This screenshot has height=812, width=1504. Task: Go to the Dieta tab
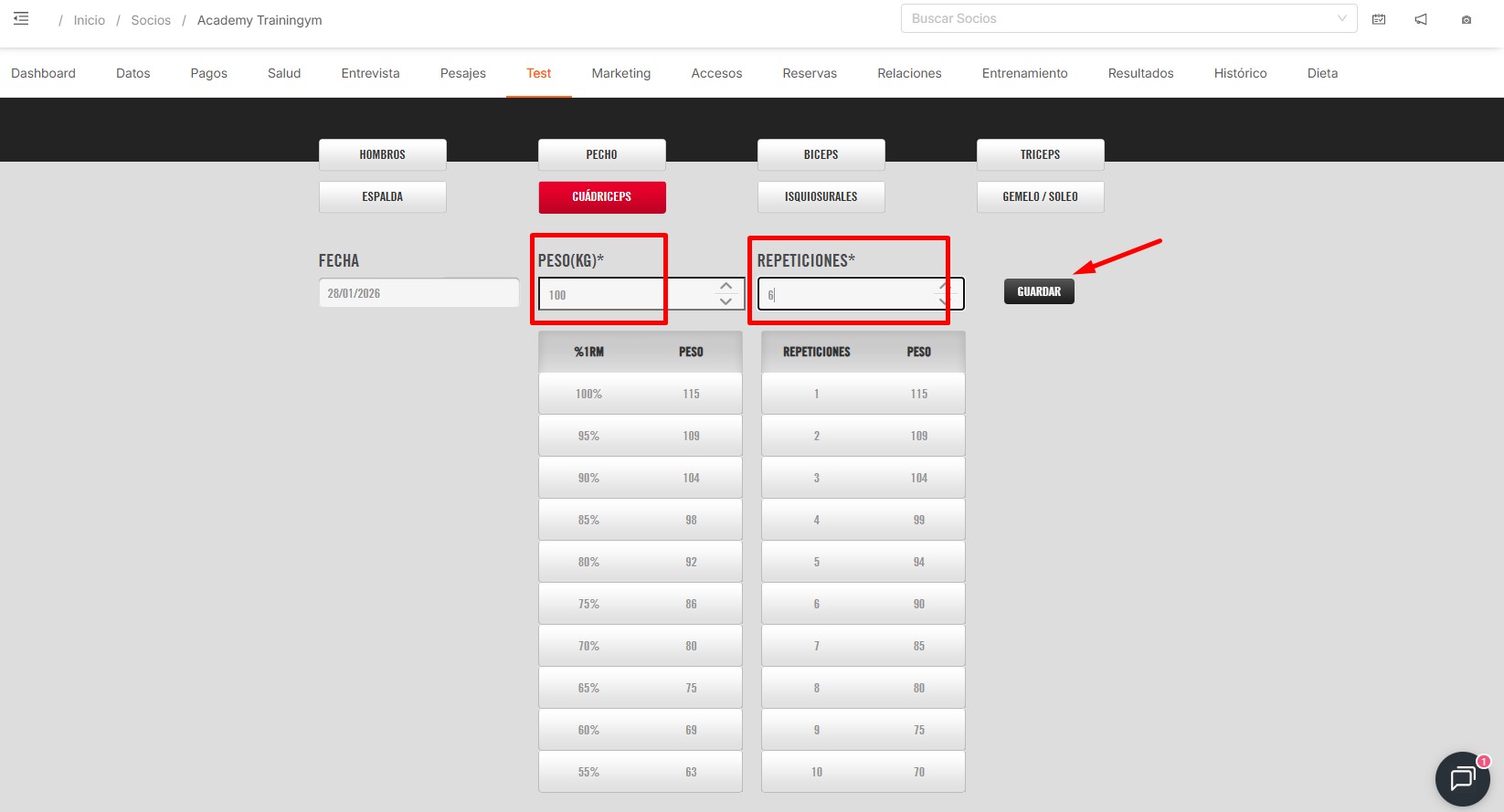point(1322,73)
